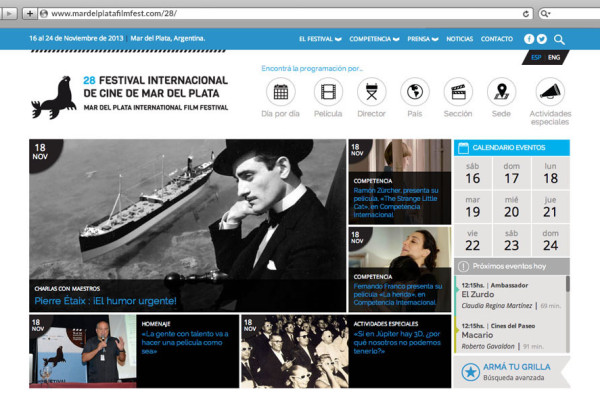Open the Día por día calendar icon
The width and height of the screenshot is (600, 400).
[280, 92]
